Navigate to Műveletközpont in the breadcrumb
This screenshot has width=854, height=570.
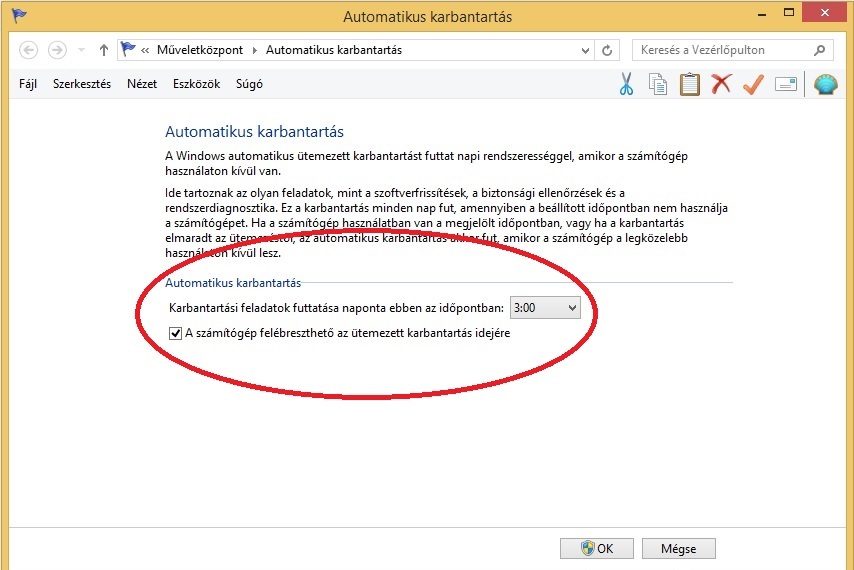point(200,50)
